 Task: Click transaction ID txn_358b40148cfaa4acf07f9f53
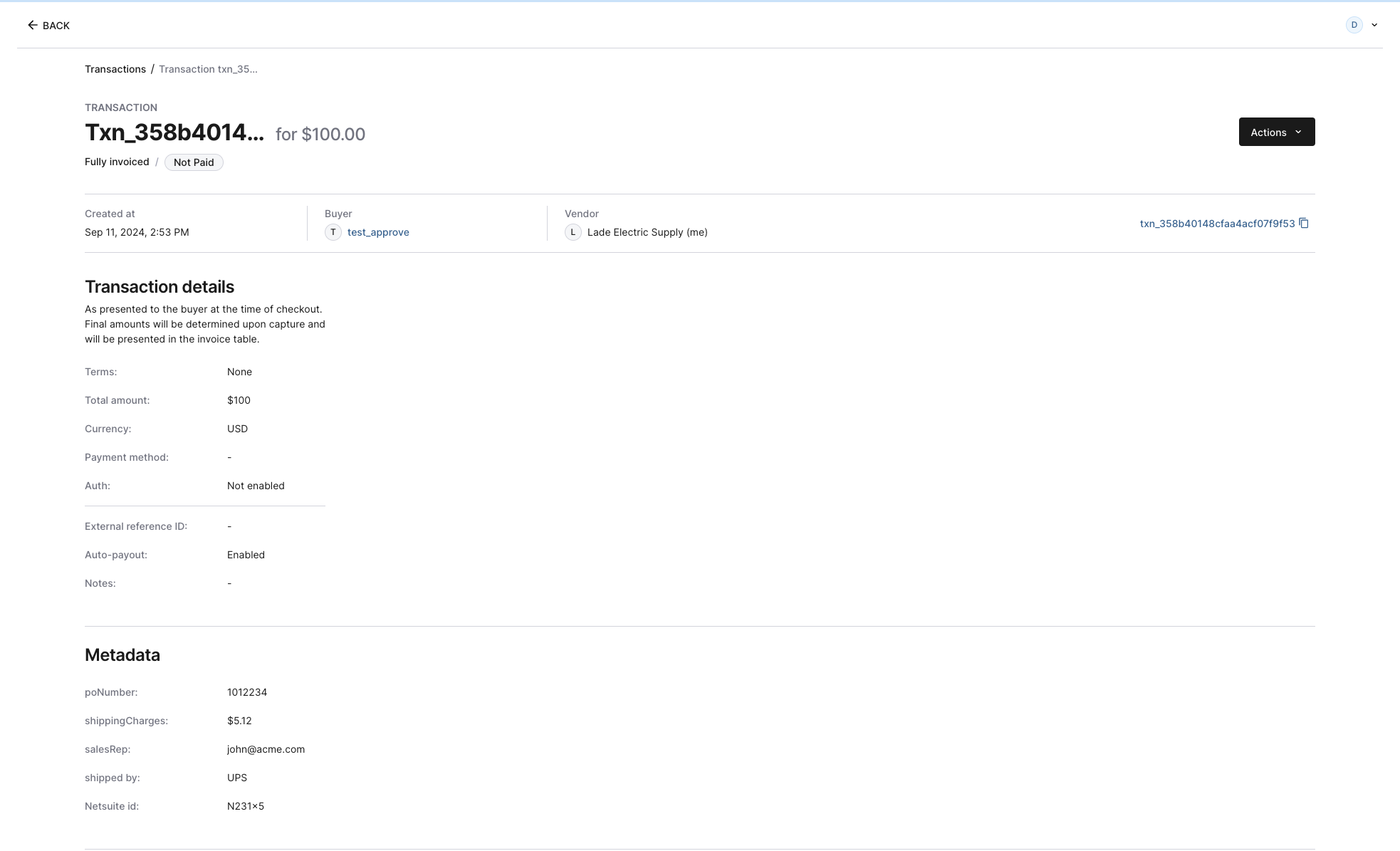(1217, 224)
